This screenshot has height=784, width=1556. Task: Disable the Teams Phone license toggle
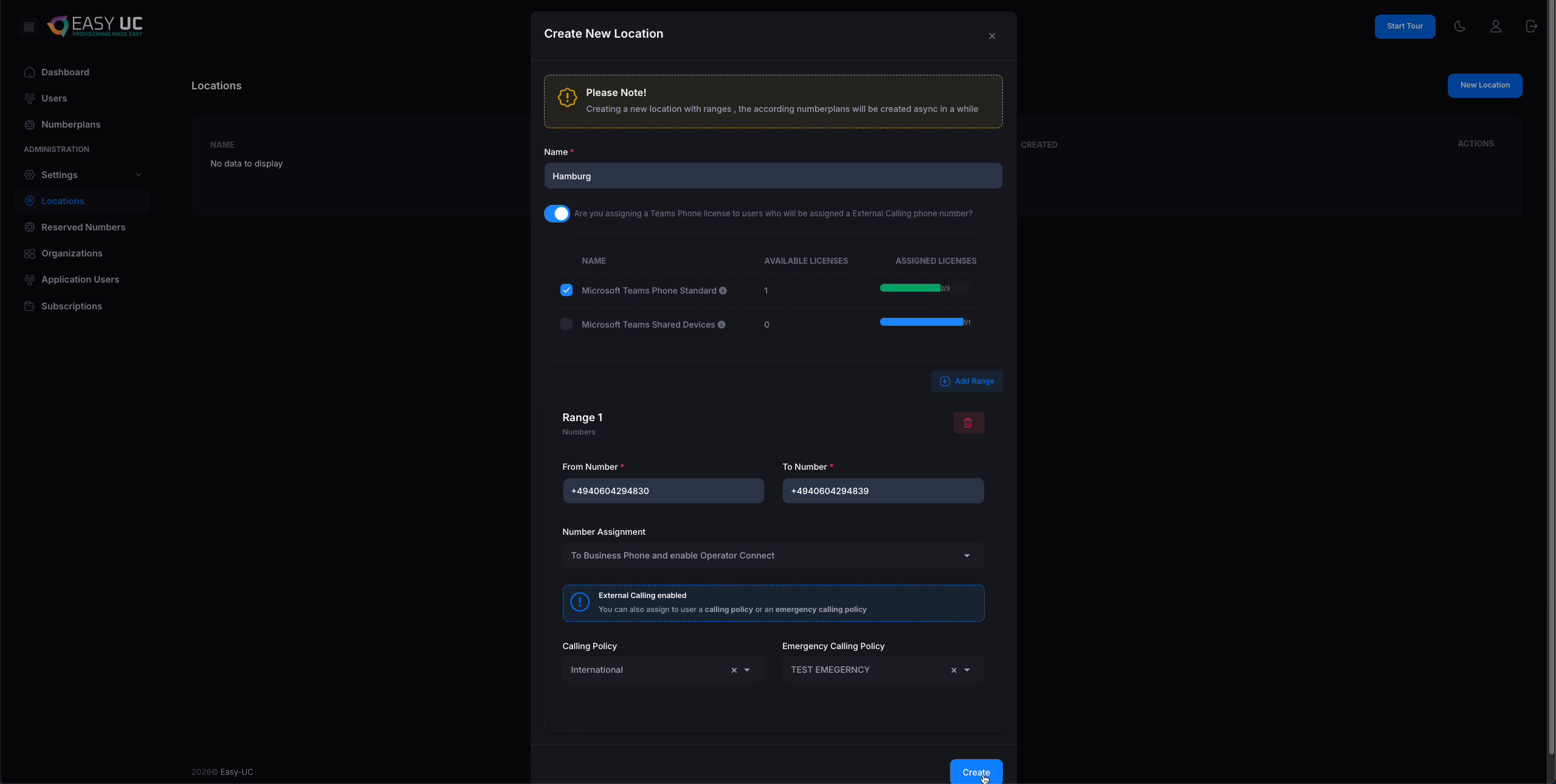[557, 213]
